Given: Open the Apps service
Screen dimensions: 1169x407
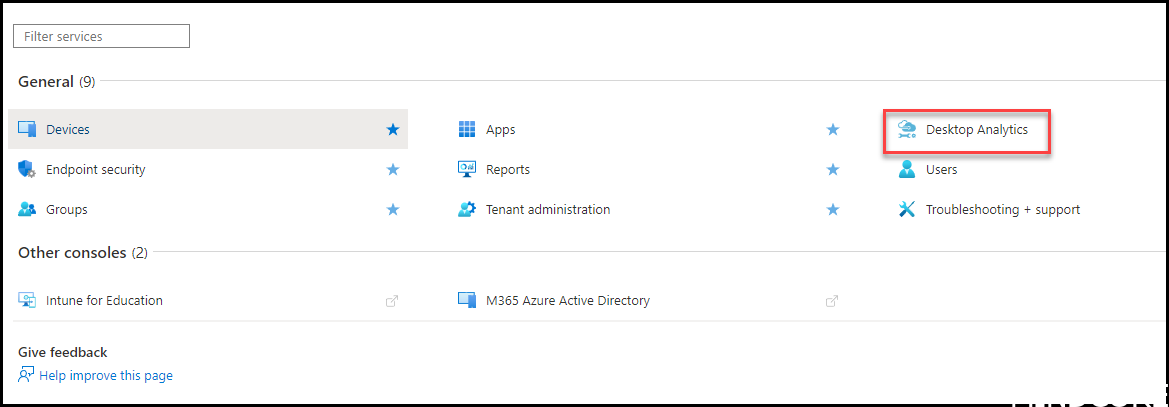Looking at the screenshot, I should click(x=500, y=130).
